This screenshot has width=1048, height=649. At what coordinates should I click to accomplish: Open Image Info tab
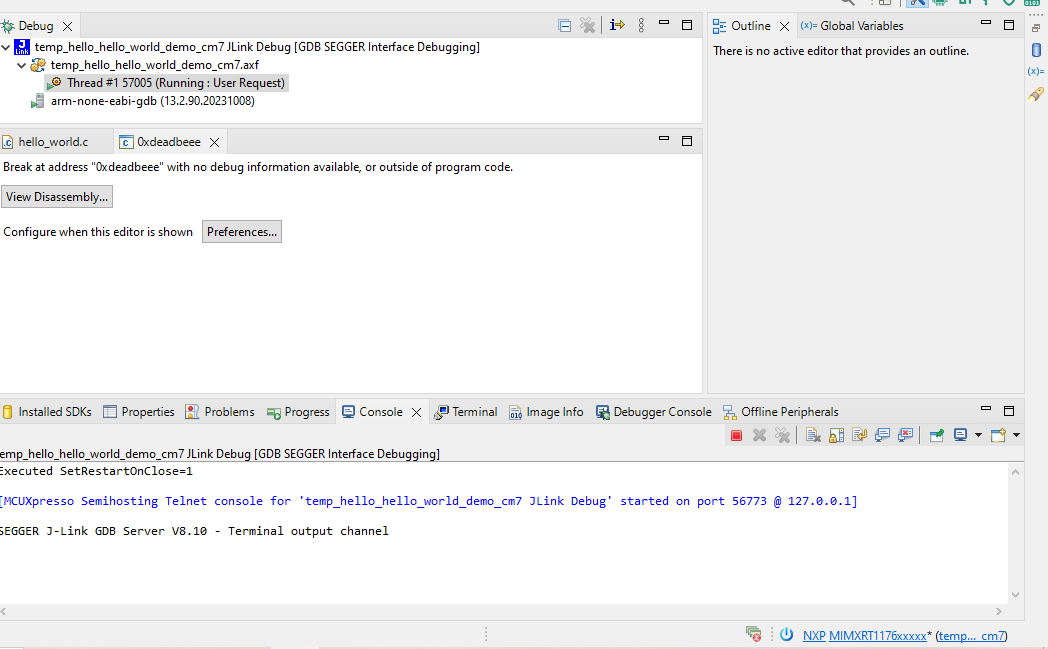pos(546,412)
